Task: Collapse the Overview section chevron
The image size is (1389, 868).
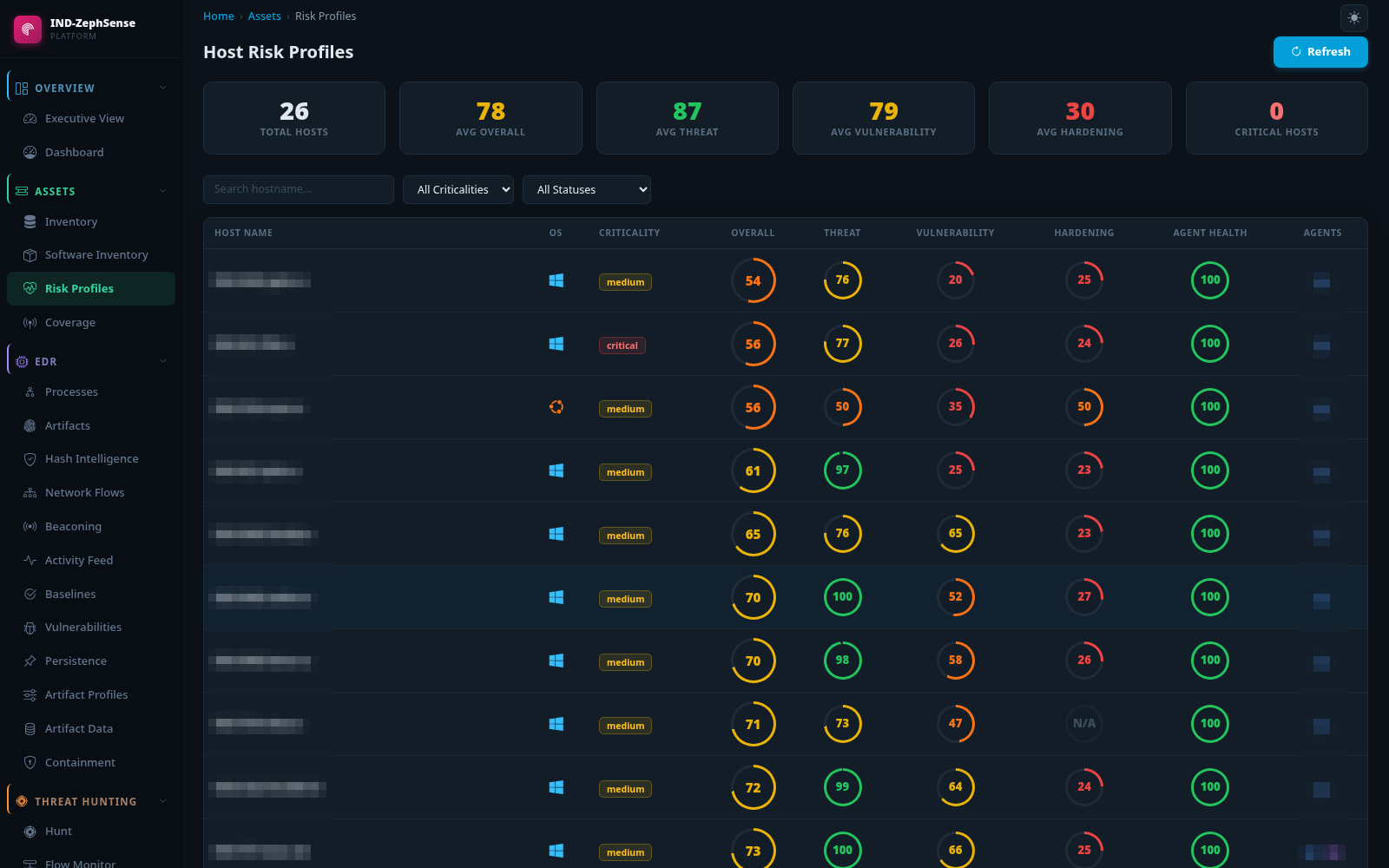Action: [x=163, y=88]
